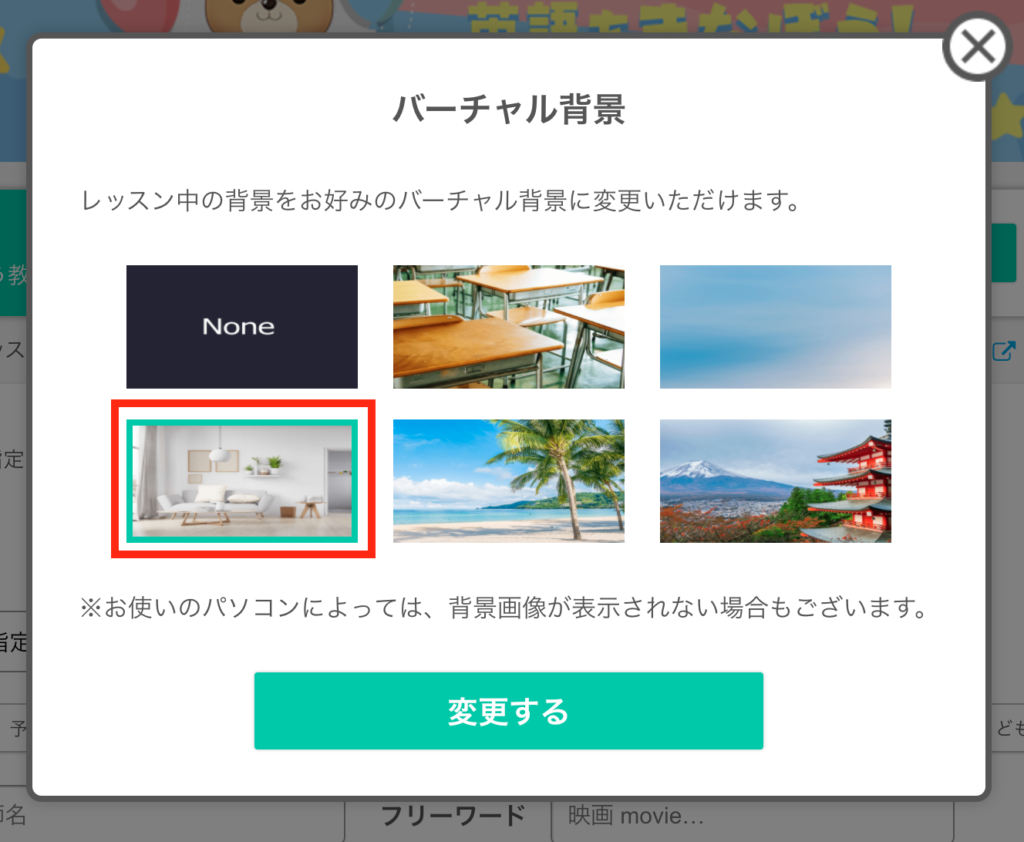Click the フリーワード label below dialog

pyautogui.click(x=453, y=816)
